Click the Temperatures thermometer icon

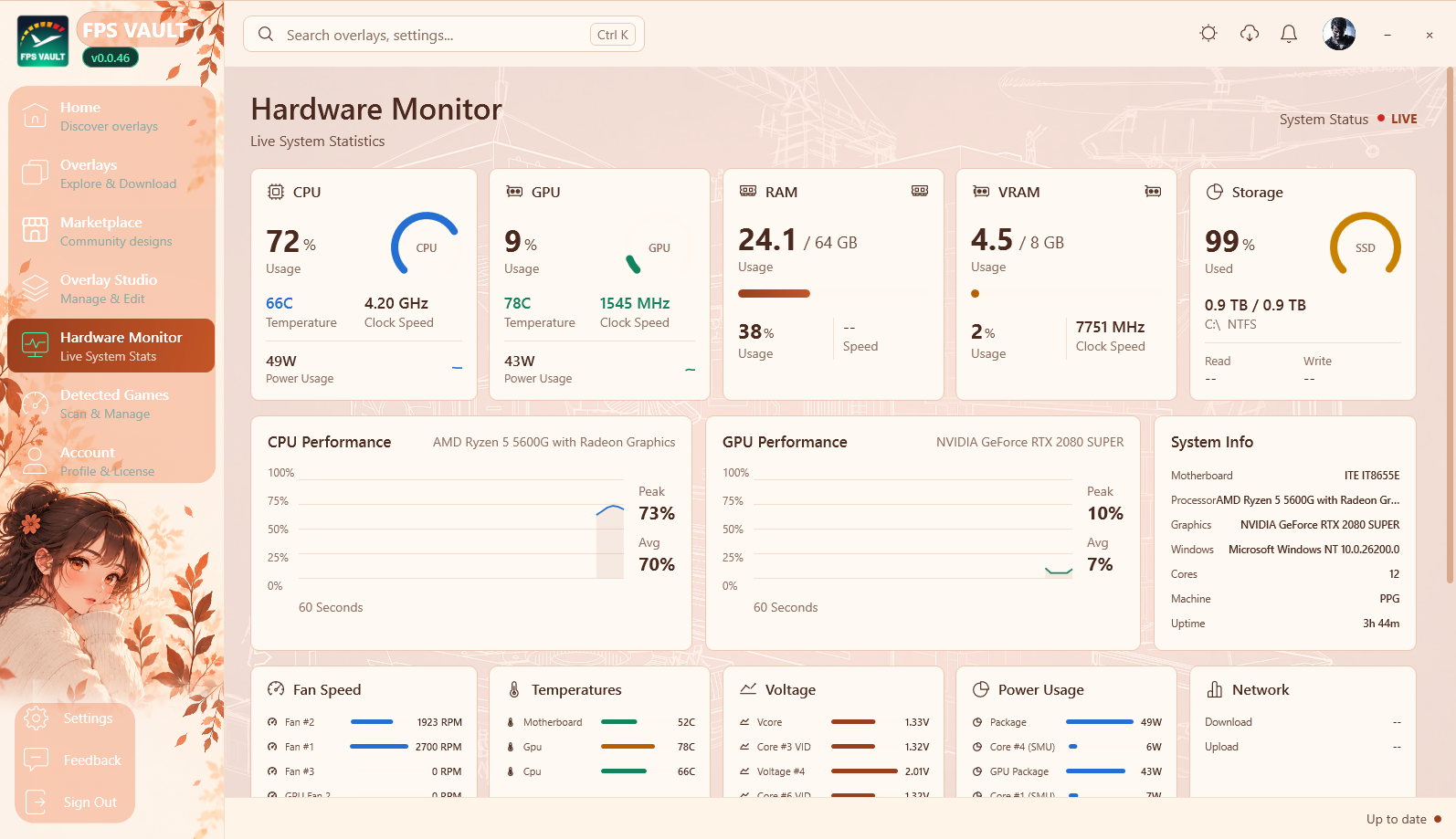click(514, 689)
